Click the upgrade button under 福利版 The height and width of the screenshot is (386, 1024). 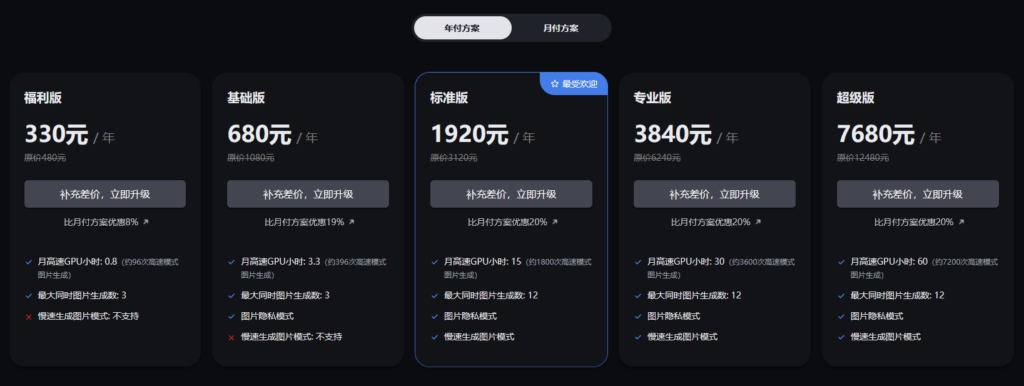pos(104,194)
